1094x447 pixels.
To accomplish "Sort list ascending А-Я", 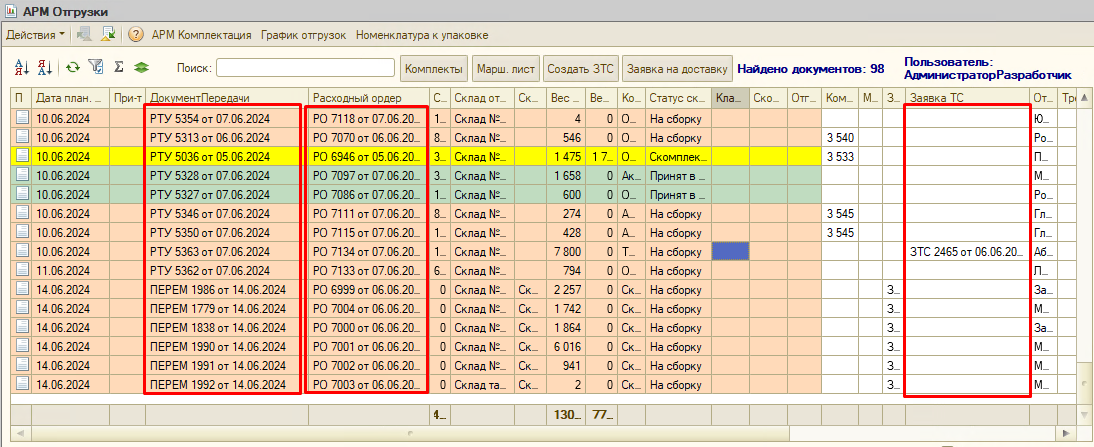I will (x=22, y=67).
